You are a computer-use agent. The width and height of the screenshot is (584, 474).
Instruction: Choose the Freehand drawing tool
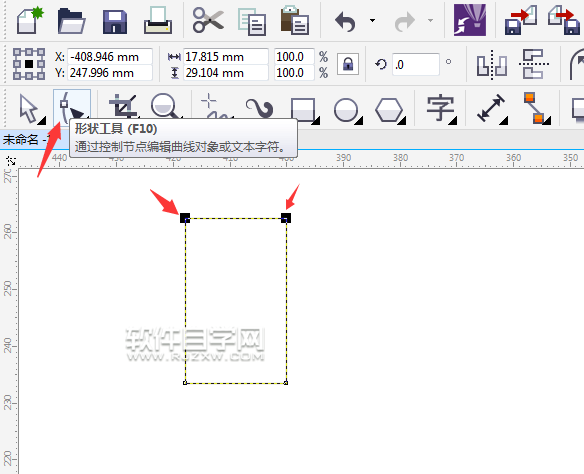tap(212, 107)
